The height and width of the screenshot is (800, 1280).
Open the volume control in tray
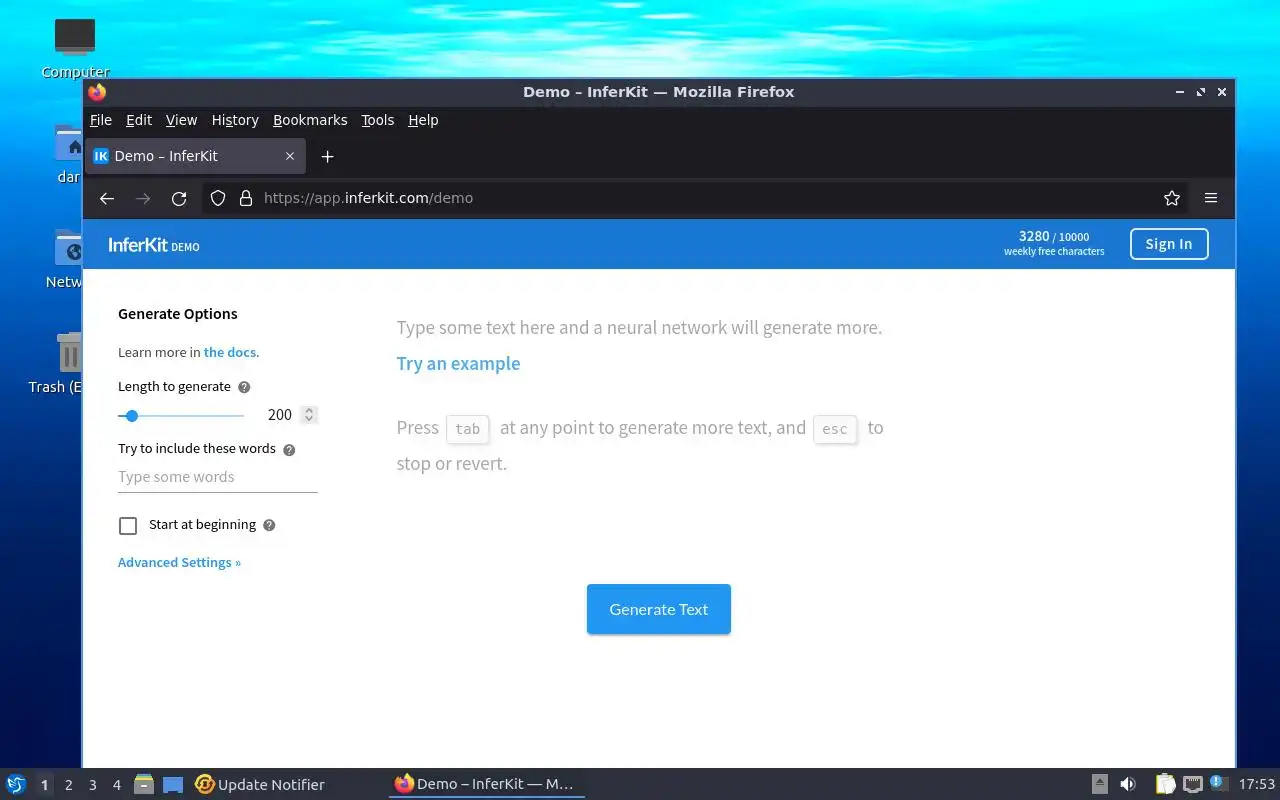pos(1128,784)
